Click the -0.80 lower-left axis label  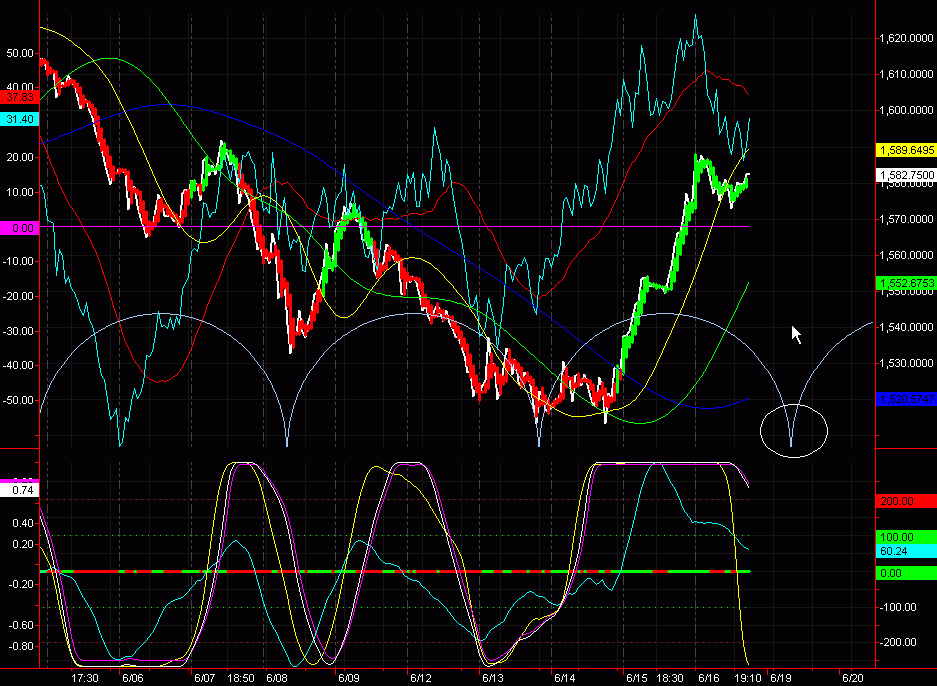pos(21,646)
